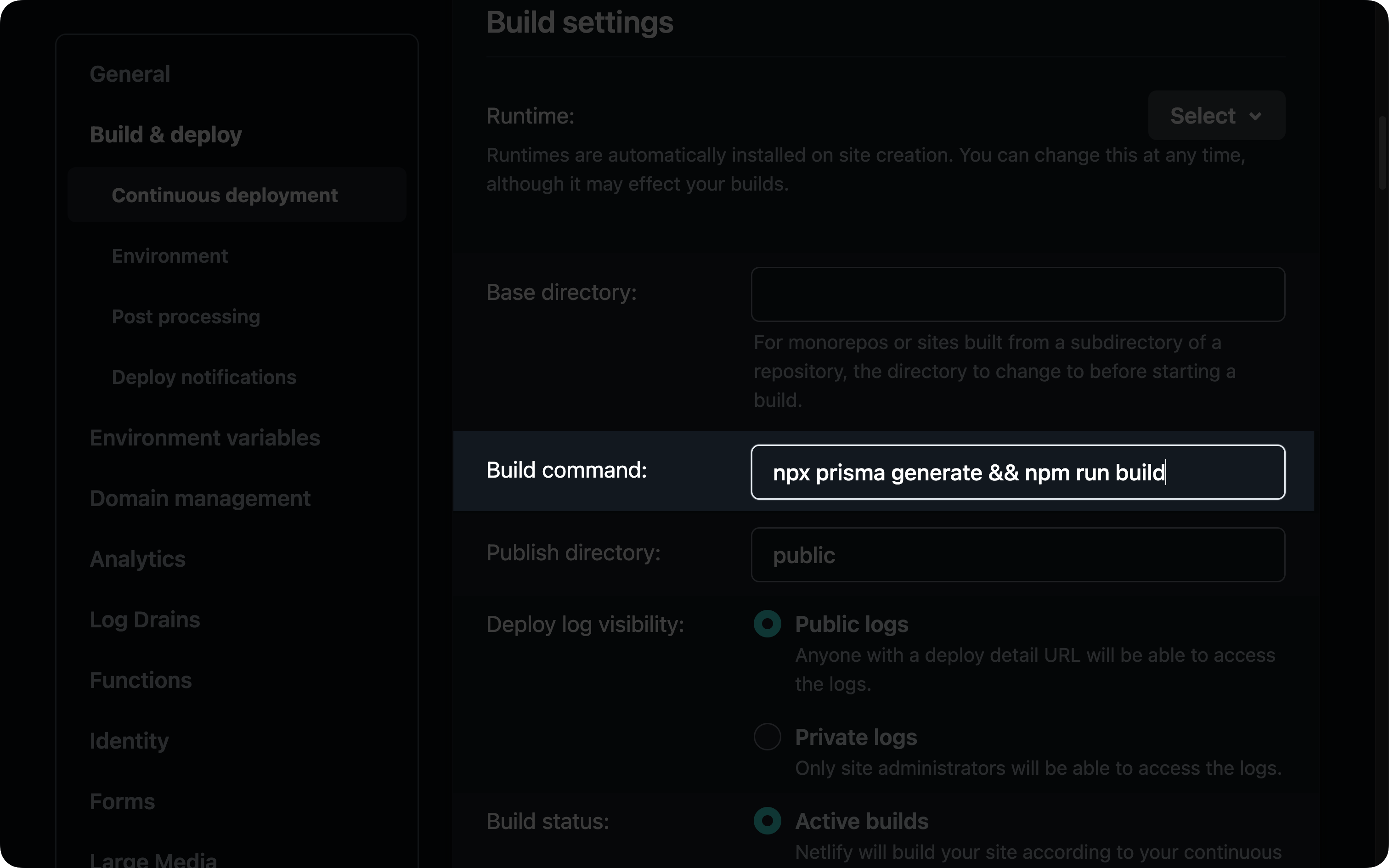Click Post processing settings link
Screen dimensions: 1389x868
point(186,316)
